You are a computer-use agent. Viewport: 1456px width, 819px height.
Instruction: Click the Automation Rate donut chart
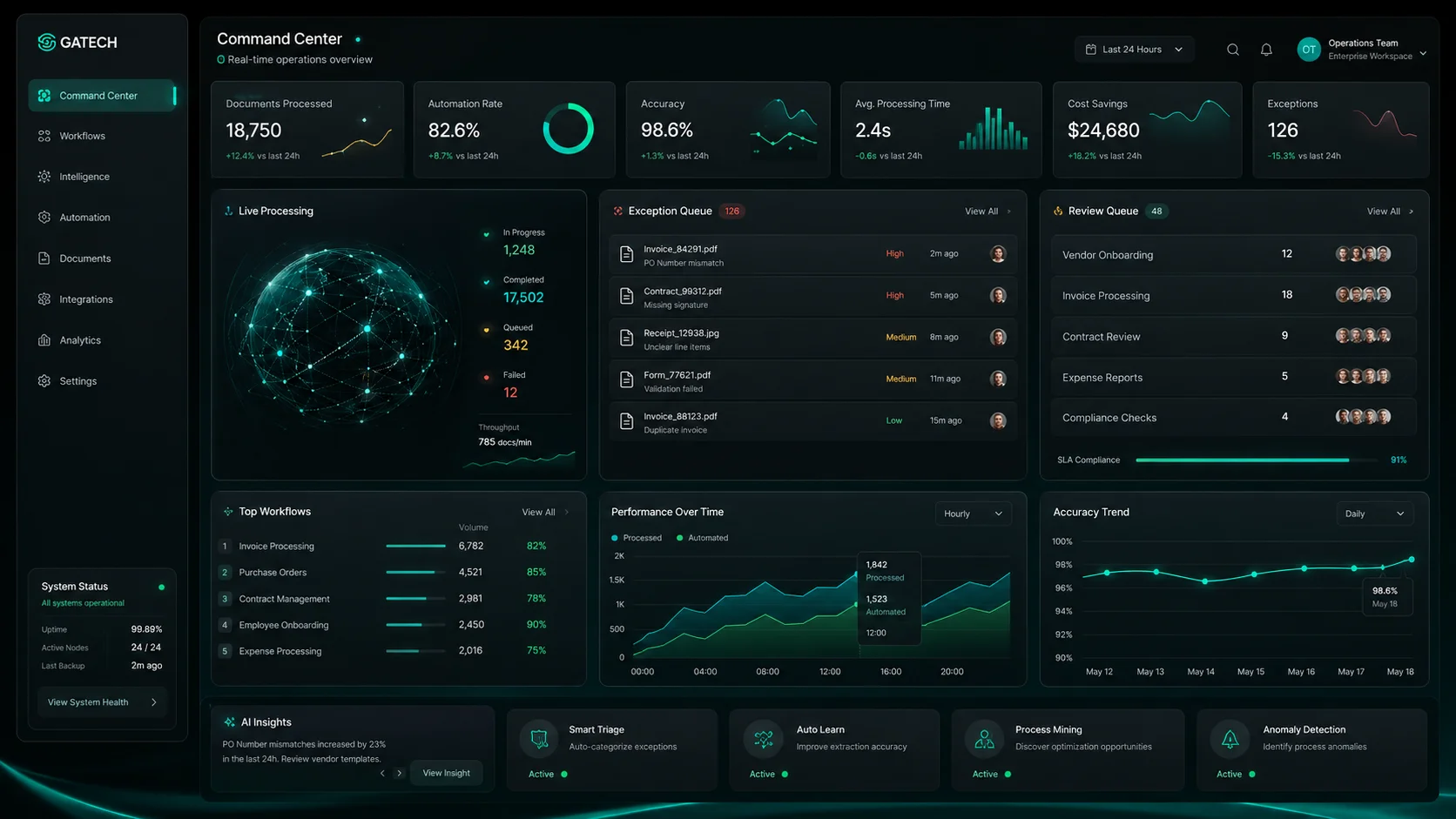pos(568,129)
